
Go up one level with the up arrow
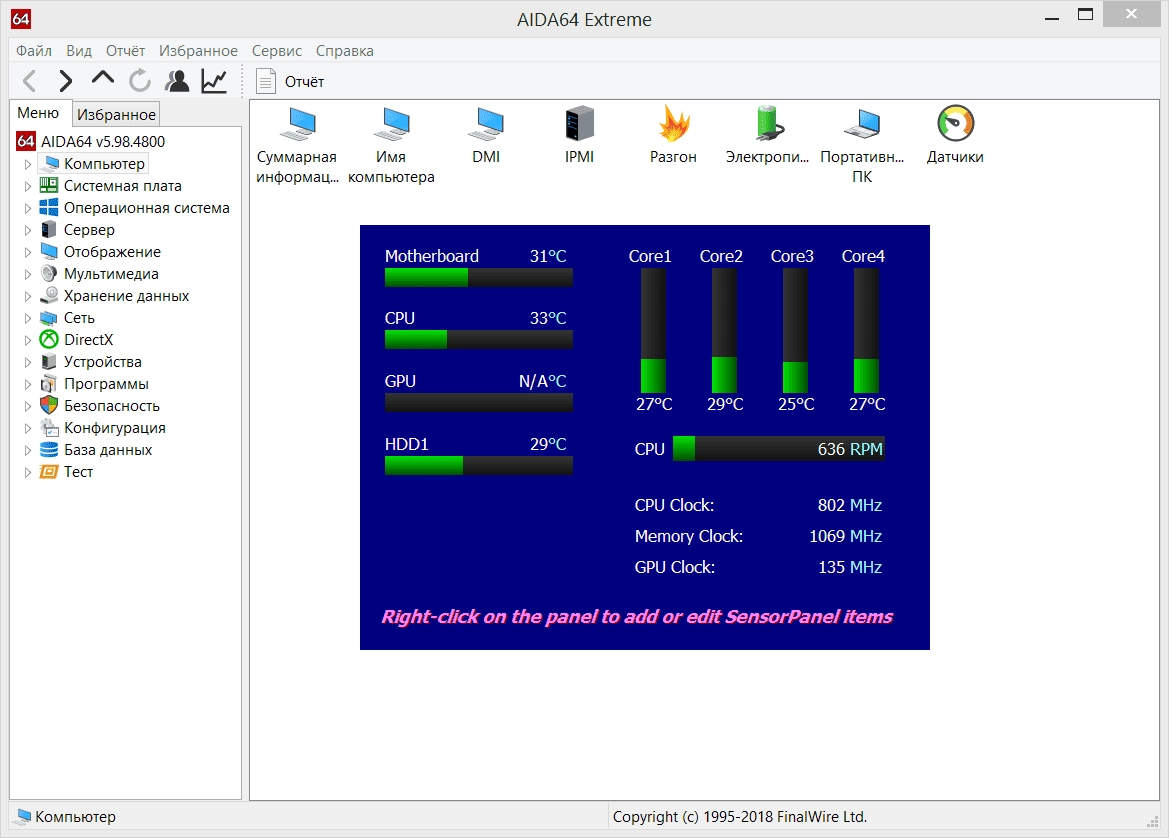[x=103, y=78]
